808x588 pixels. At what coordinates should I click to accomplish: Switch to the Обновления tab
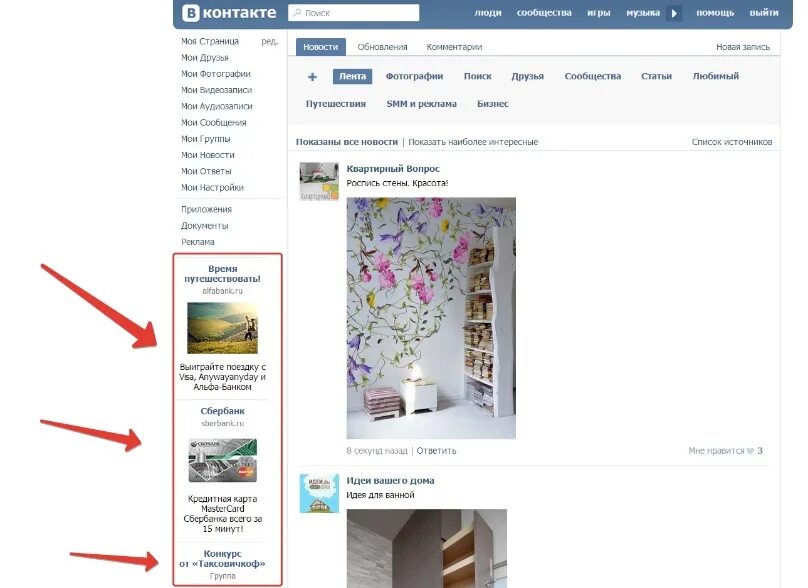[382, 47]
